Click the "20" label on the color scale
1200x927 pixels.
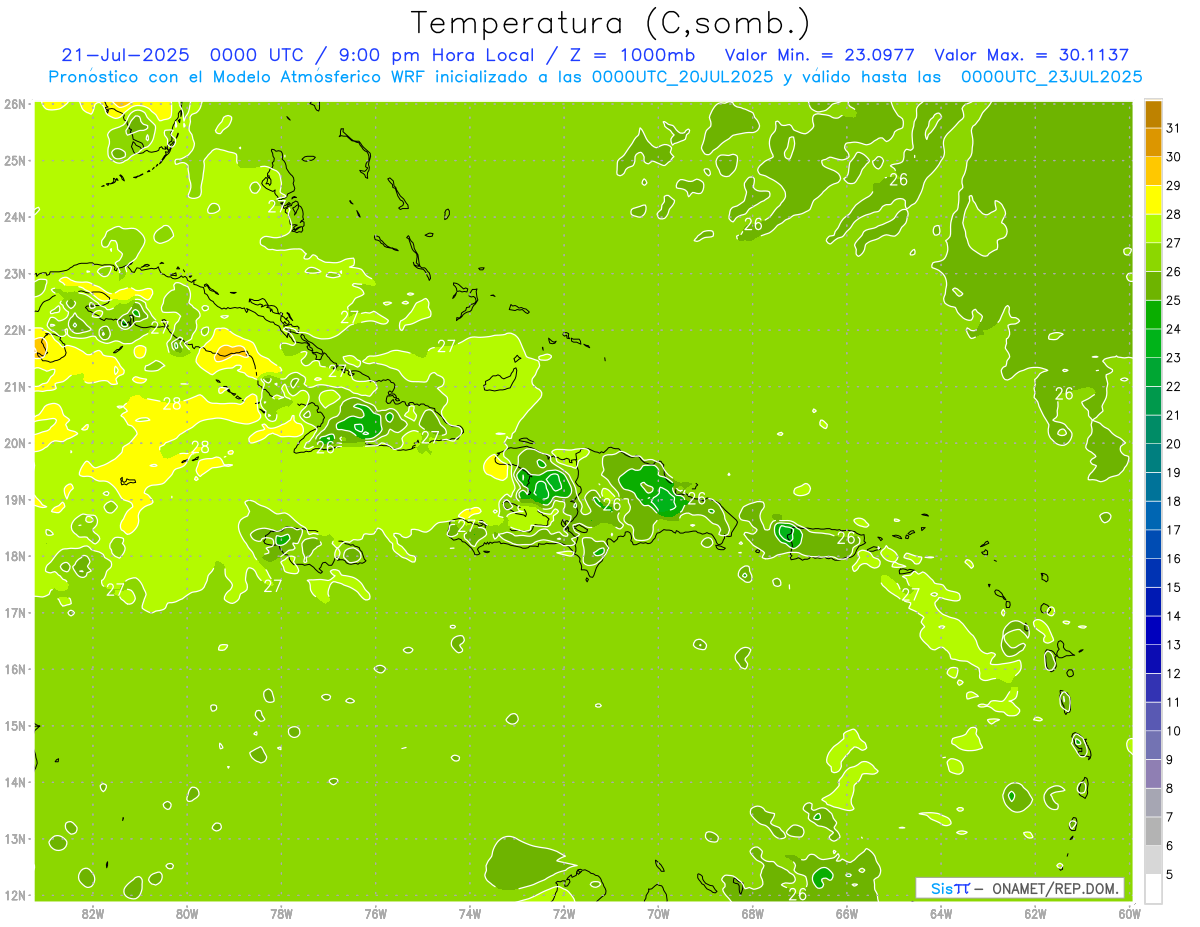(x=1173, y=444)
